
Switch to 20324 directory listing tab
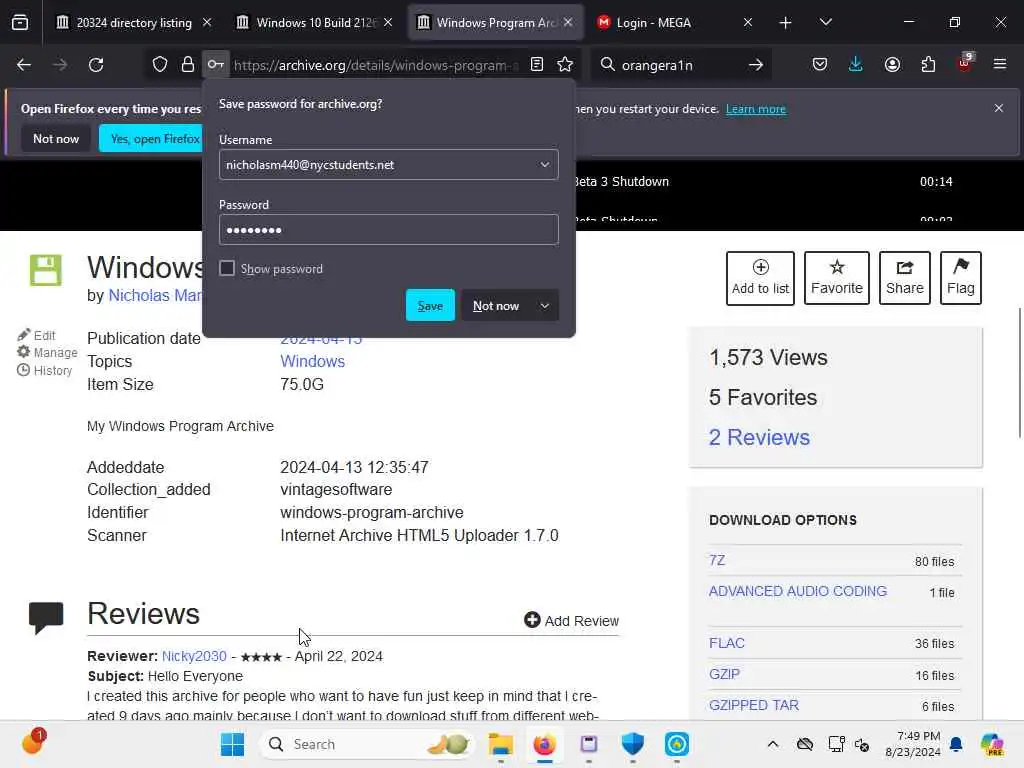point(134,23)
